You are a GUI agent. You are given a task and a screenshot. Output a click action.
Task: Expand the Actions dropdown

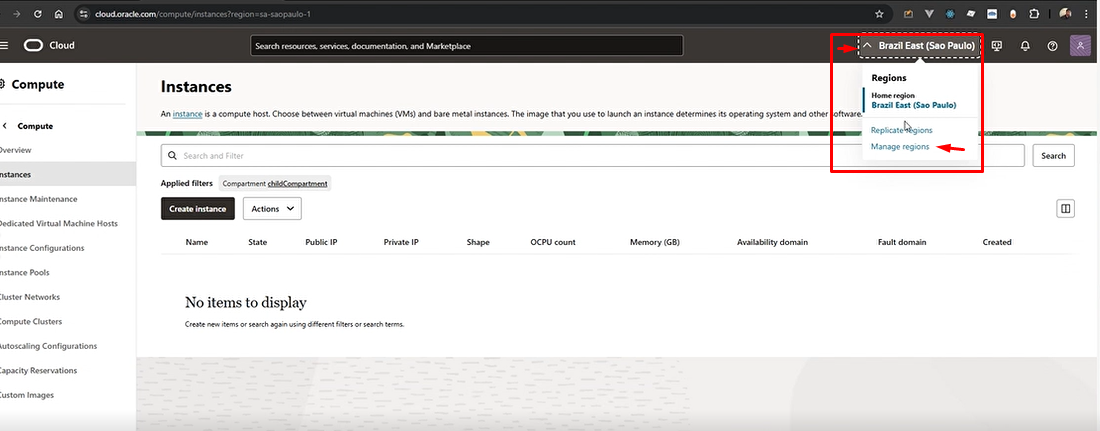tap(272, 208)
